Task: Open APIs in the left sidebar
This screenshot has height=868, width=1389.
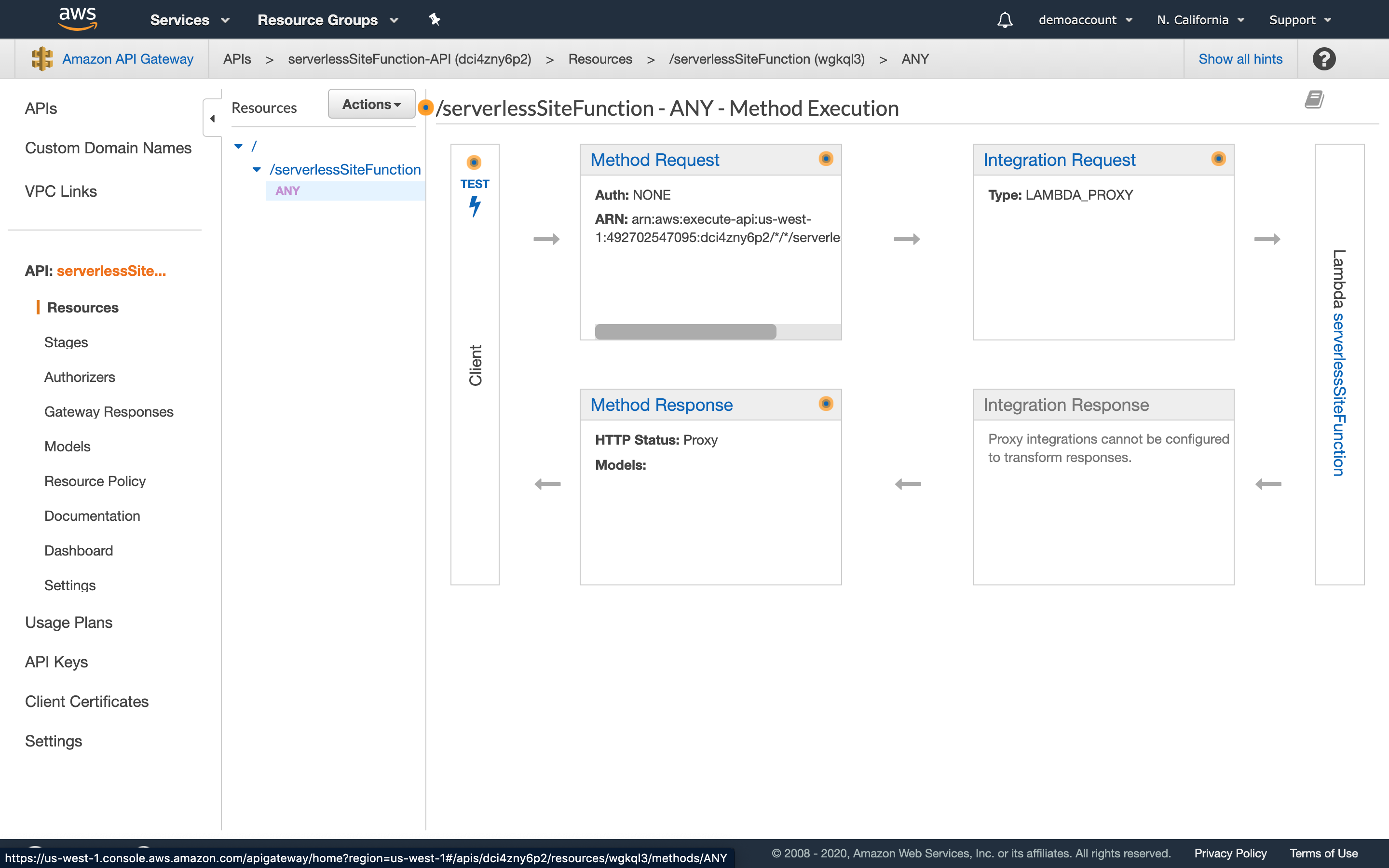Action: tap(41, 108)
